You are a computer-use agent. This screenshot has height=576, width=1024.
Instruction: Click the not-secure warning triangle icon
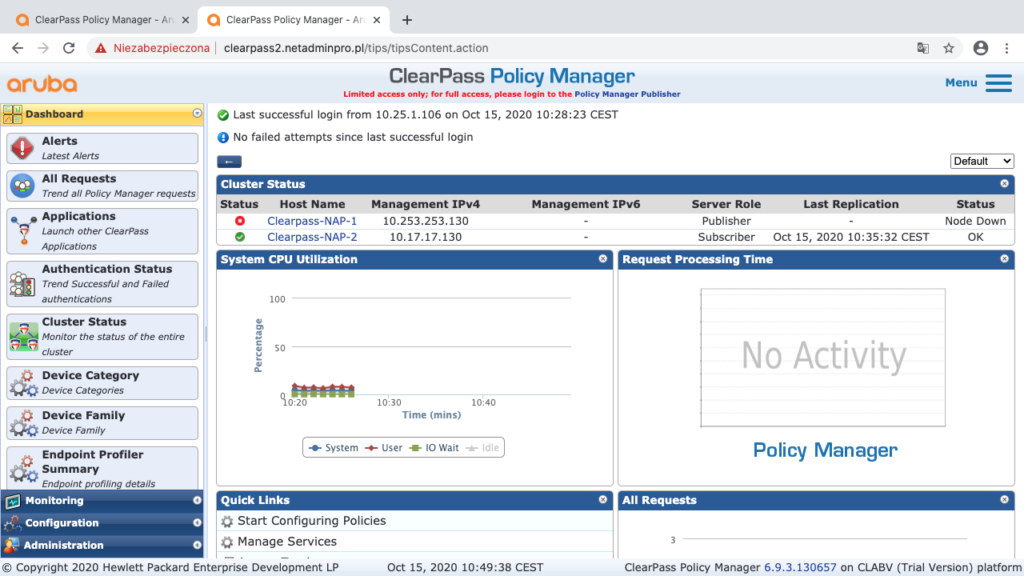tap(101, 48)
